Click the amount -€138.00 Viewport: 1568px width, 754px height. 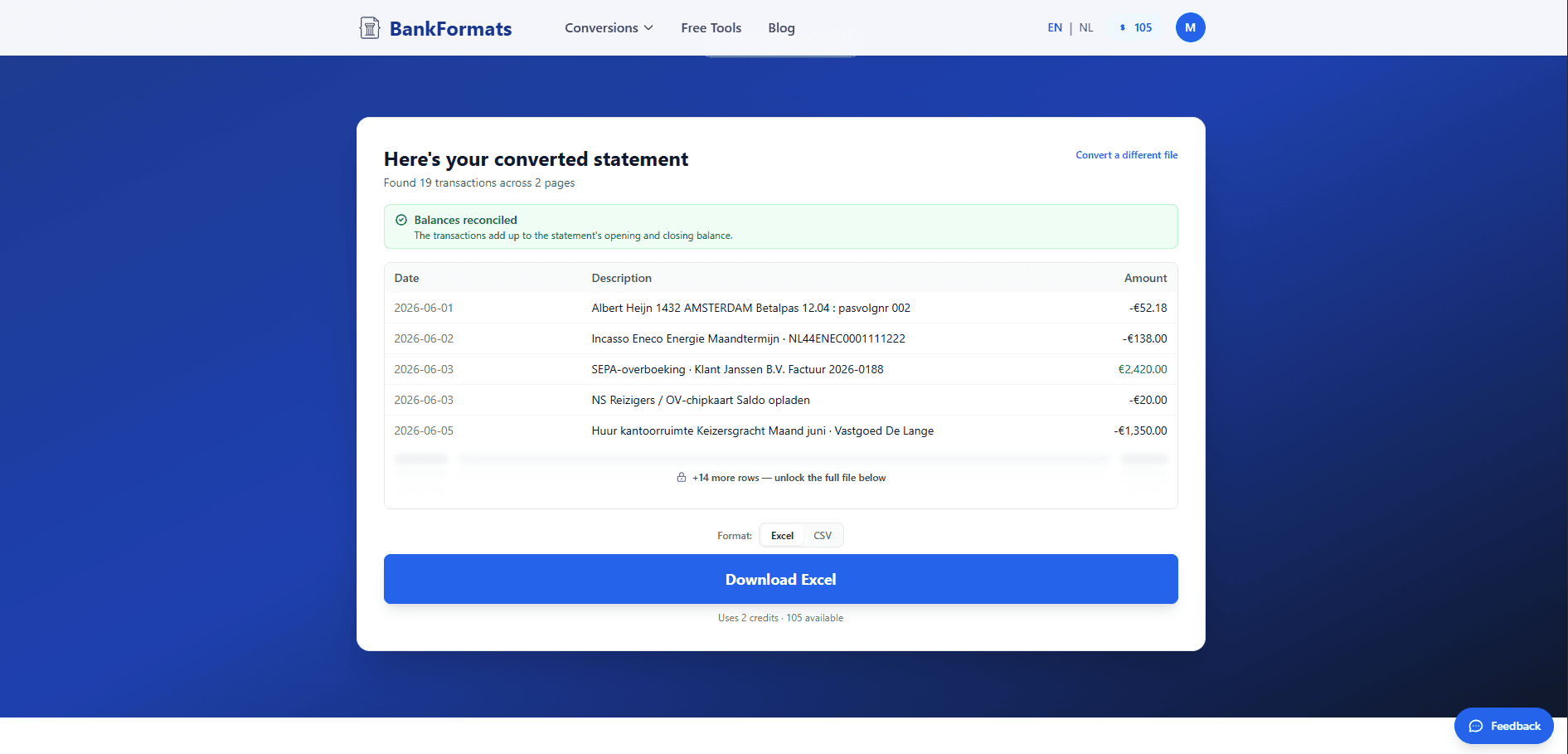pos(1144,338)
